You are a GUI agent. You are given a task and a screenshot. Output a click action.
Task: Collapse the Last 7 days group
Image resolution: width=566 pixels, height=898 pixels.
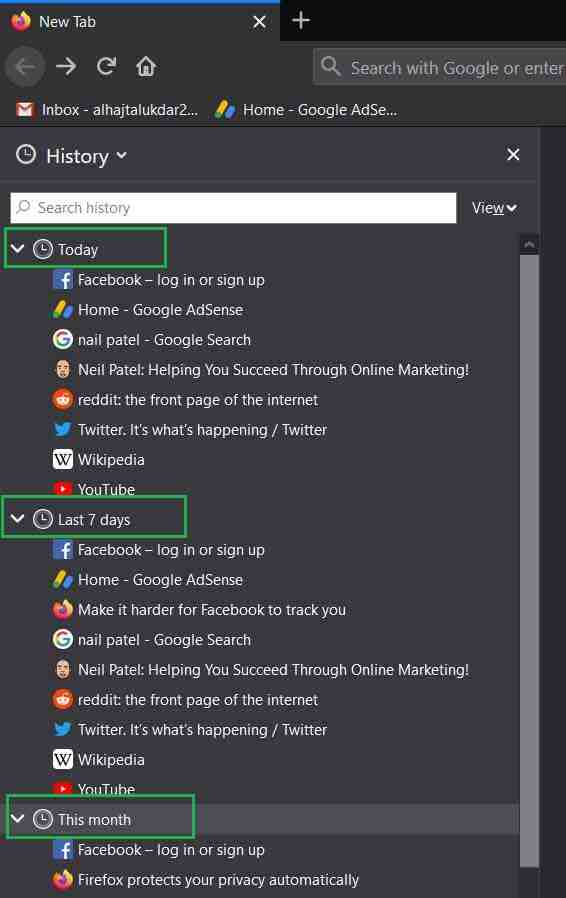point(18,518)
